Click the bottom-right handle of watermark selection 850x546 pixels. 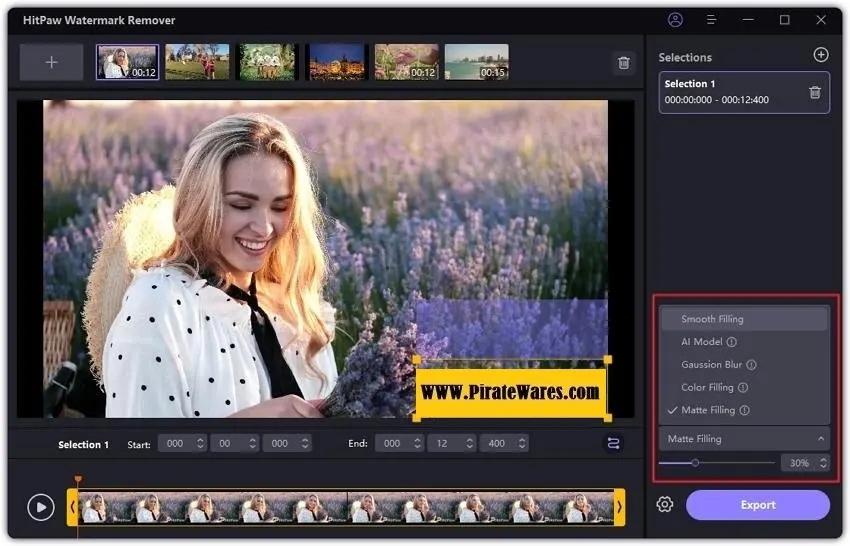point(608,418)
